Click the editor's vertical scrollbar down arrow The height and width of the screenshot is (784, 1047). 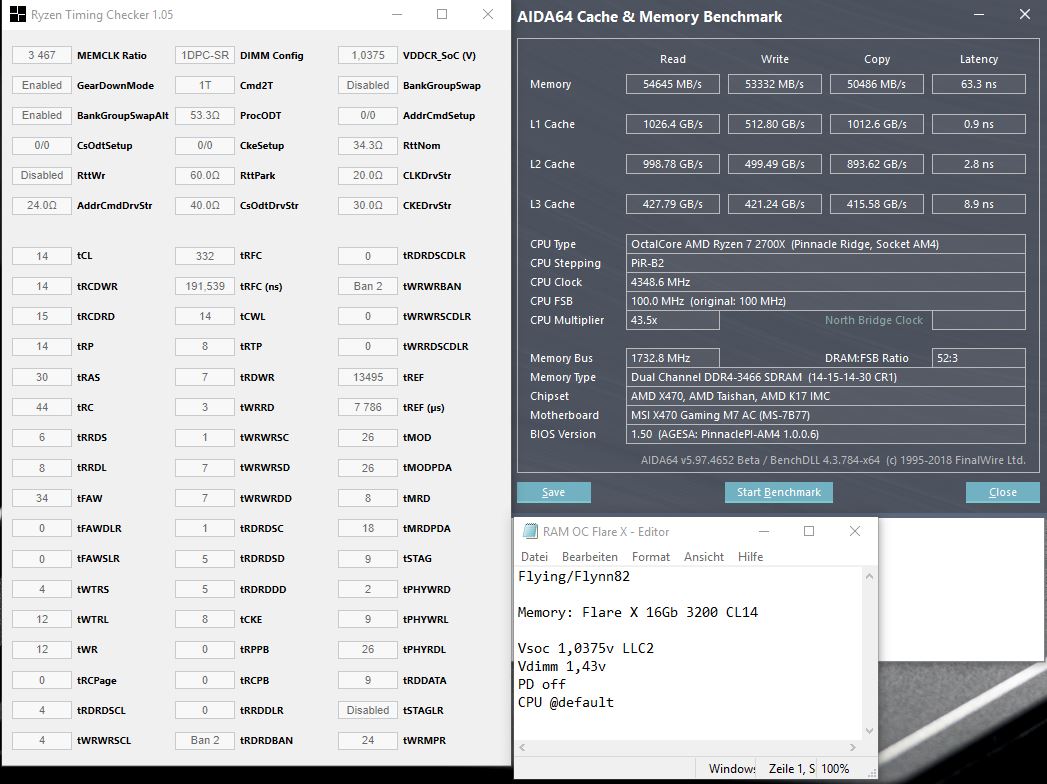869,731
